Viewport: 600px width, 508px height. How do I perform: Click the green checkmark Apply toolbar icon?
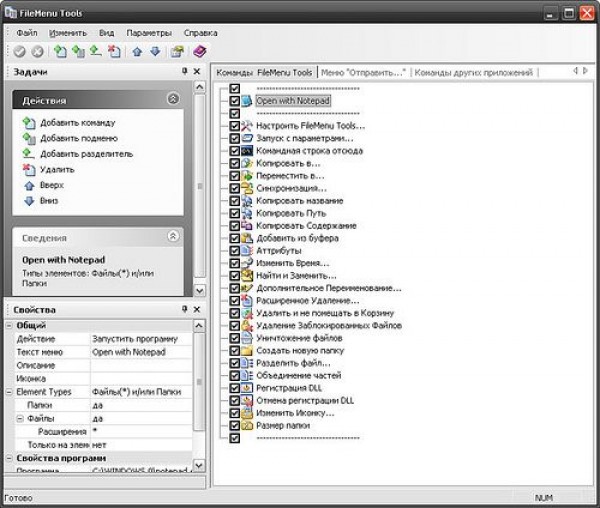coord(20,51)
